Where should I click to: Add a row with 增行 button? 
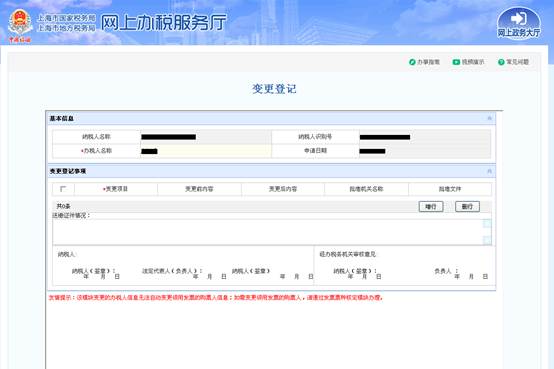(431, 206)
